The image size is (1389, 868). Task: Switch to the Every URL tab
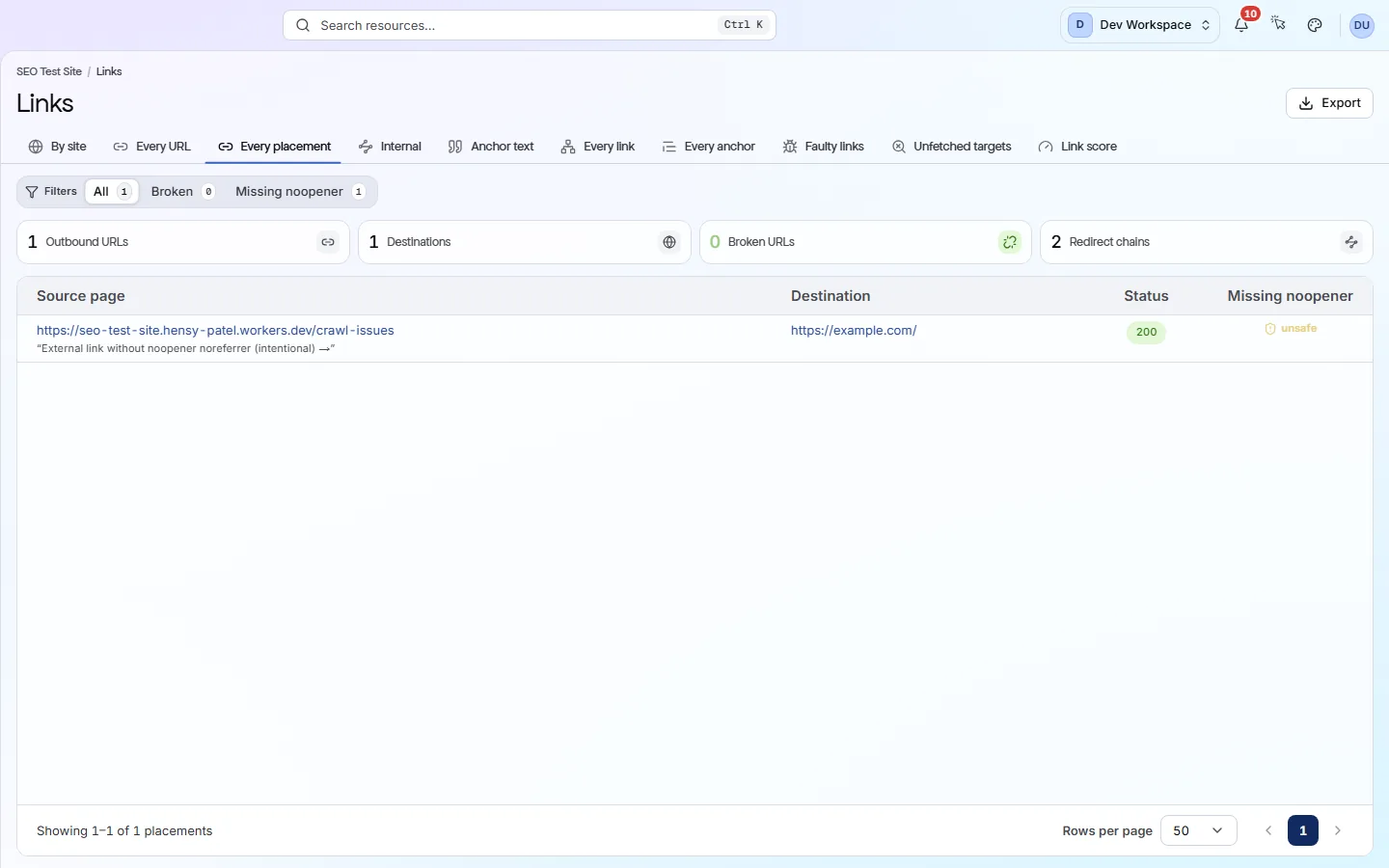coord(152,147)
